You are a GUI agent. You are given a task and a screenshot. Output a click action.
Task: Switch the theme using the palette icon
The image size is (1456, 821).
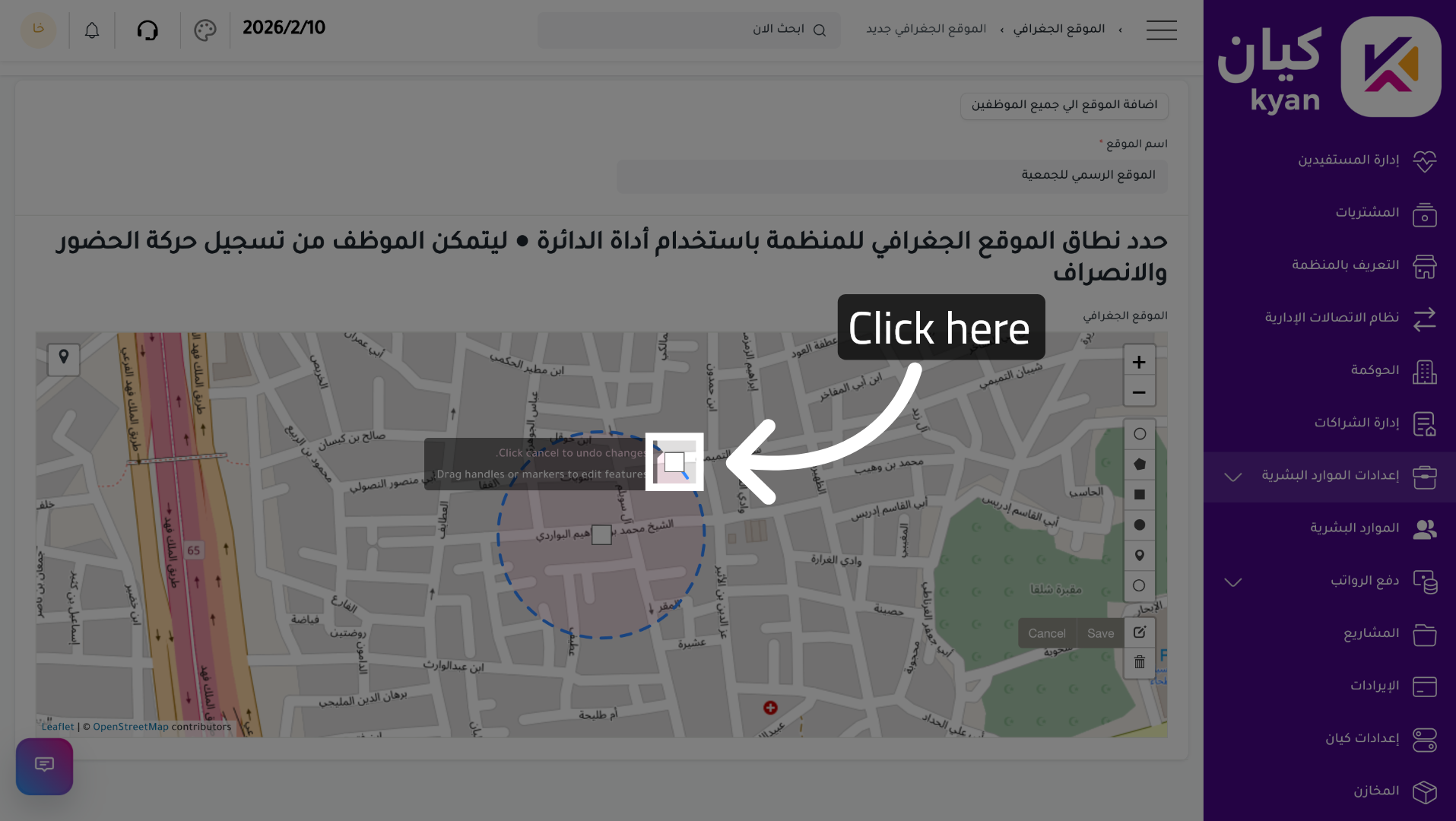pyautogui.click(x=204, y=30)
